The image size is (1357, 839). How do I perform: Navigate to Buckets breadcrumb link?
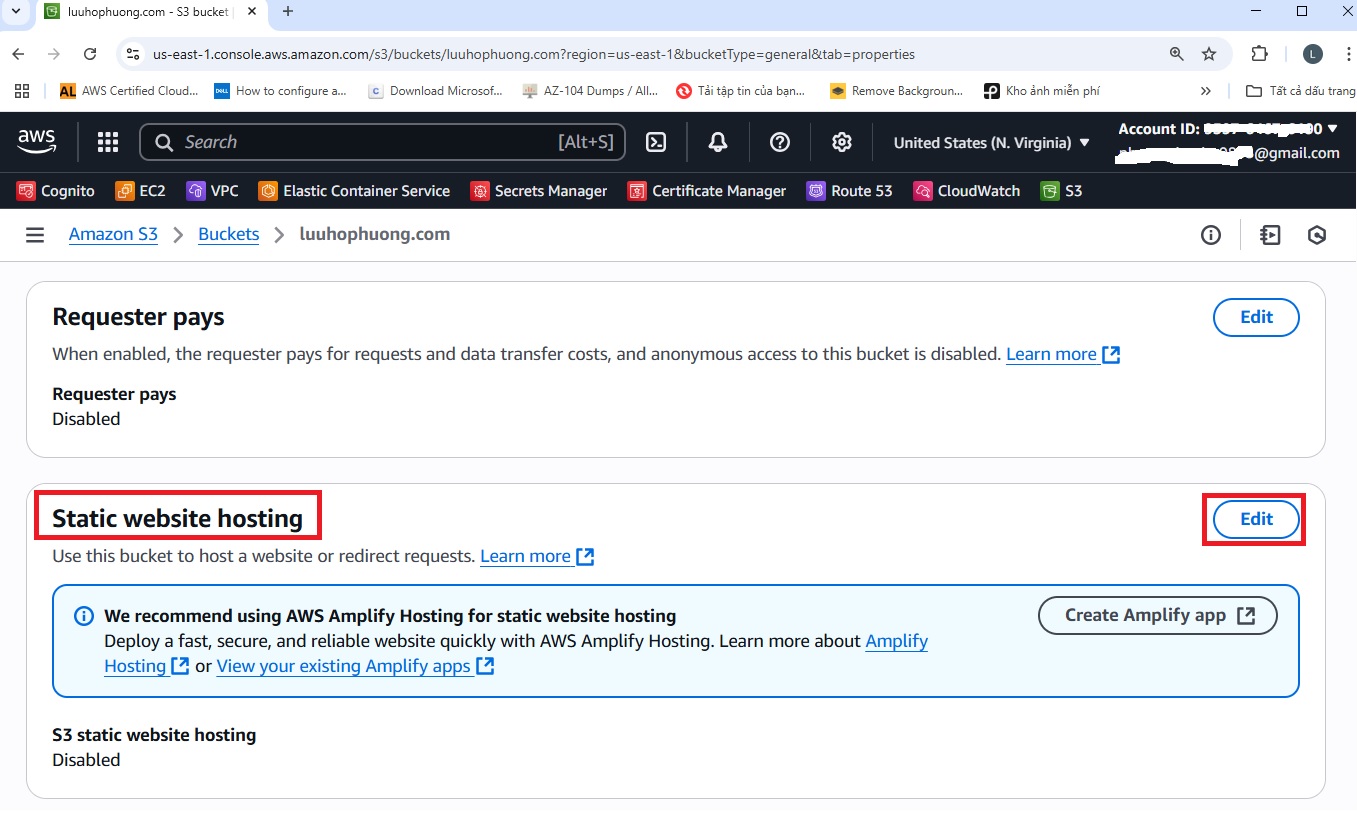pos(228,235)
